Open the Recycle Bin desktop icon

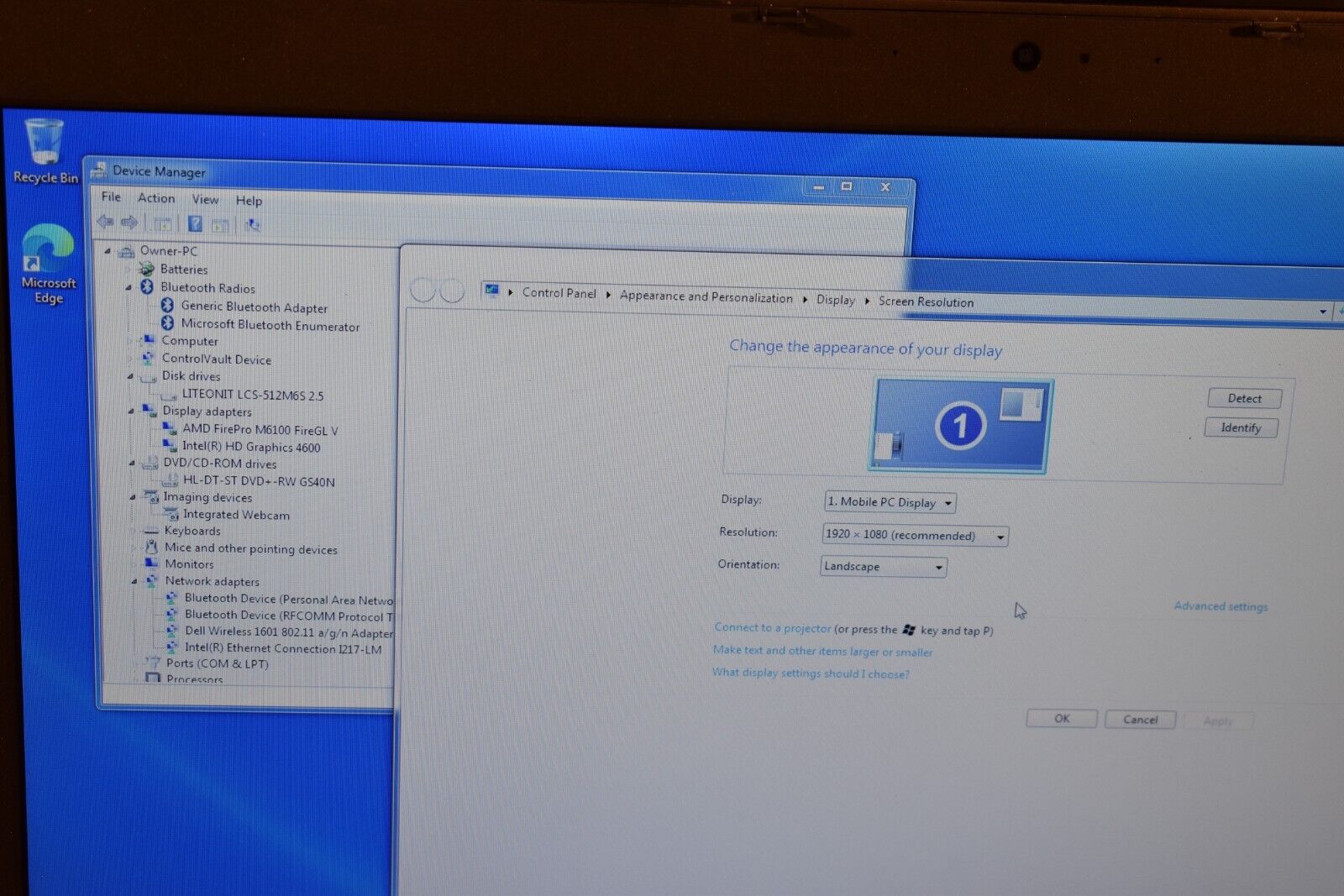coord(45,151)
